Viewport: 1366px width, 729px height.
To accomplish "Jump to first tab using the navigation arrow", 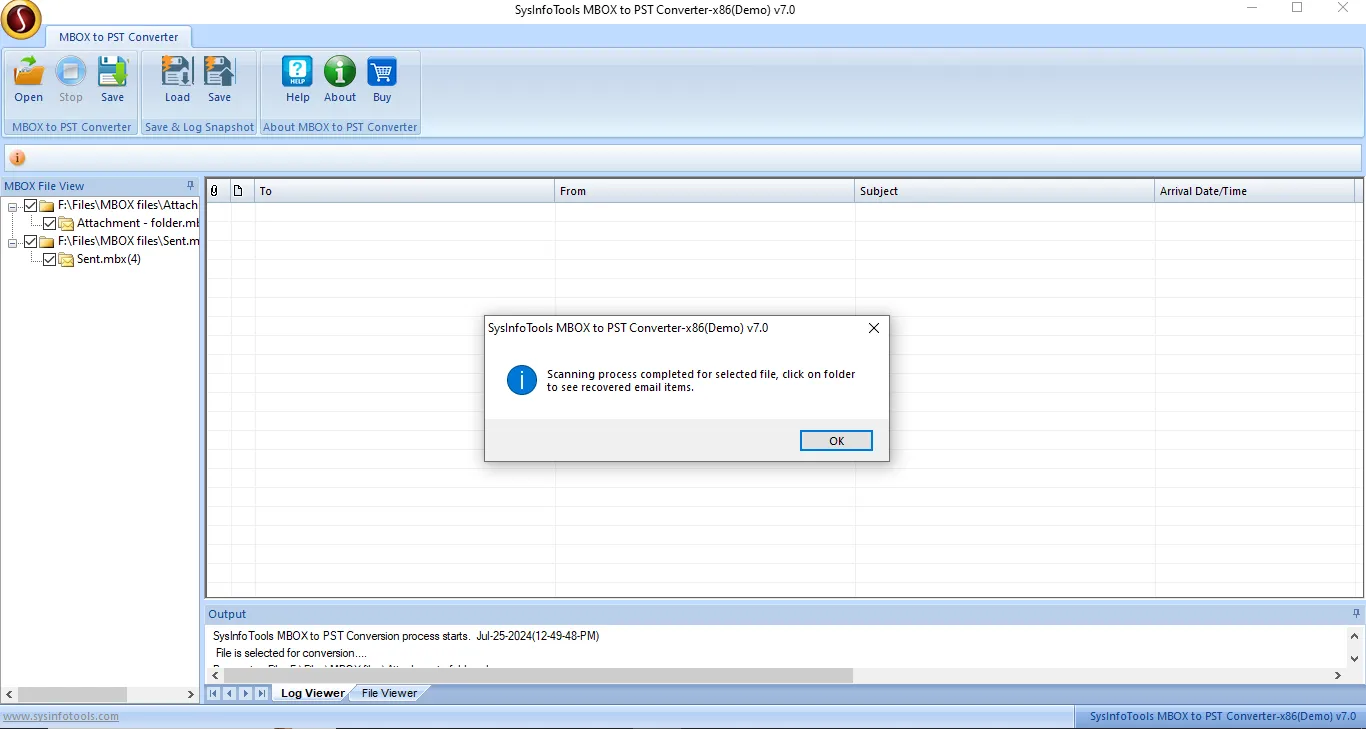I will tap(214, 693).
